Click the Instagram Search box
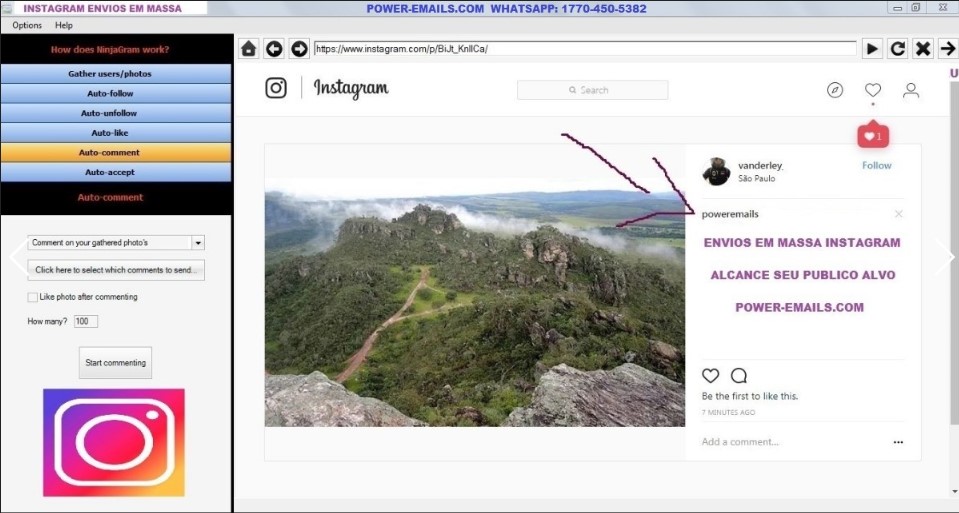Image resolution: width=959 pixels, height=513 pixels. [x=593, y=90]
